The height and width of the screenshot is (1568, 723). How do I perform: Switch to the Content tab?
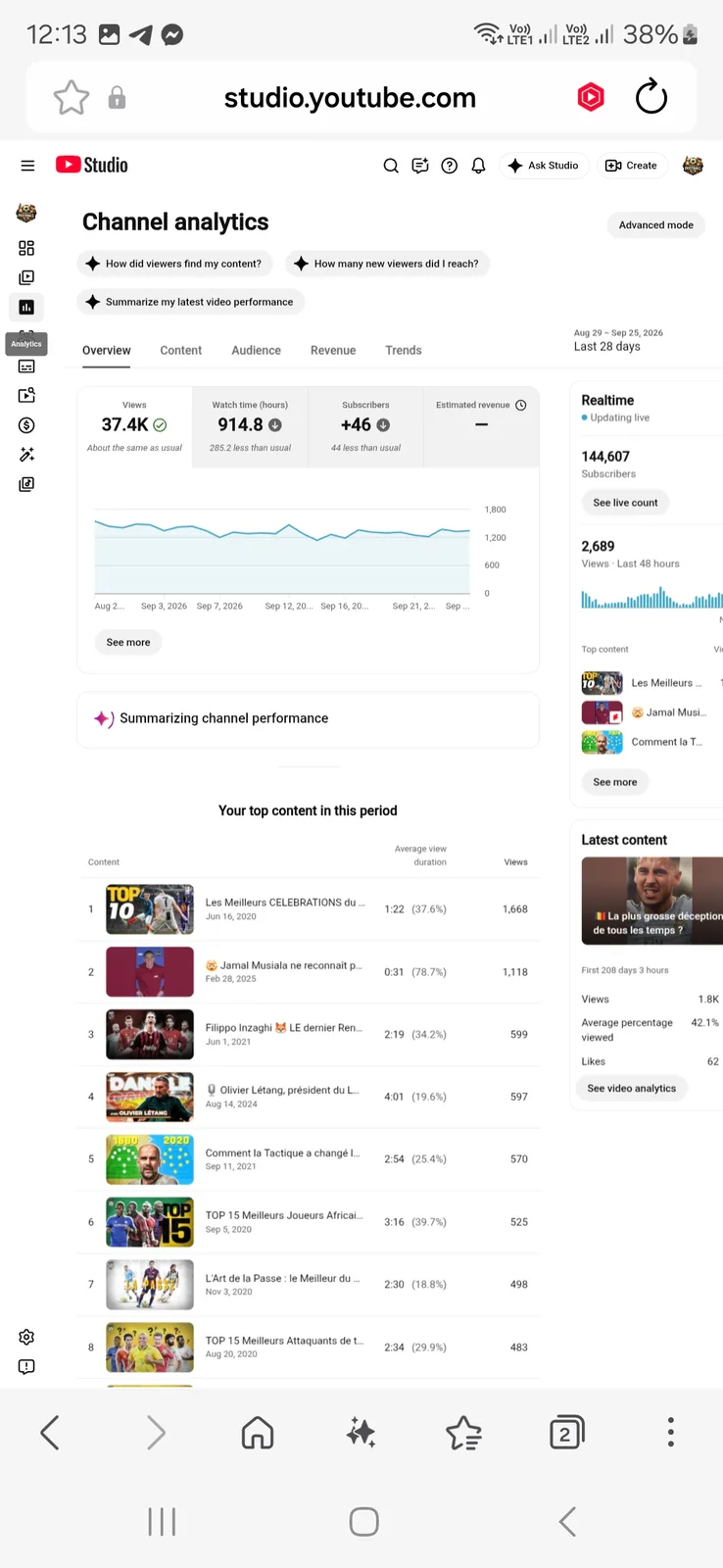(181, 351)
